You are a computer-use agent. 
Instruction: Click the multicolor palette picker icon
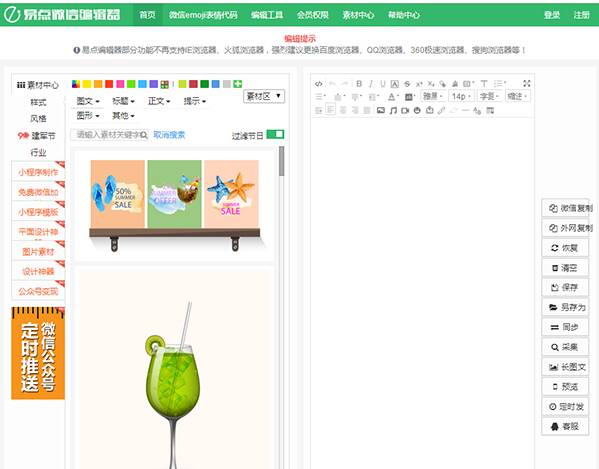pyautogui.click(x=76, y=84)
